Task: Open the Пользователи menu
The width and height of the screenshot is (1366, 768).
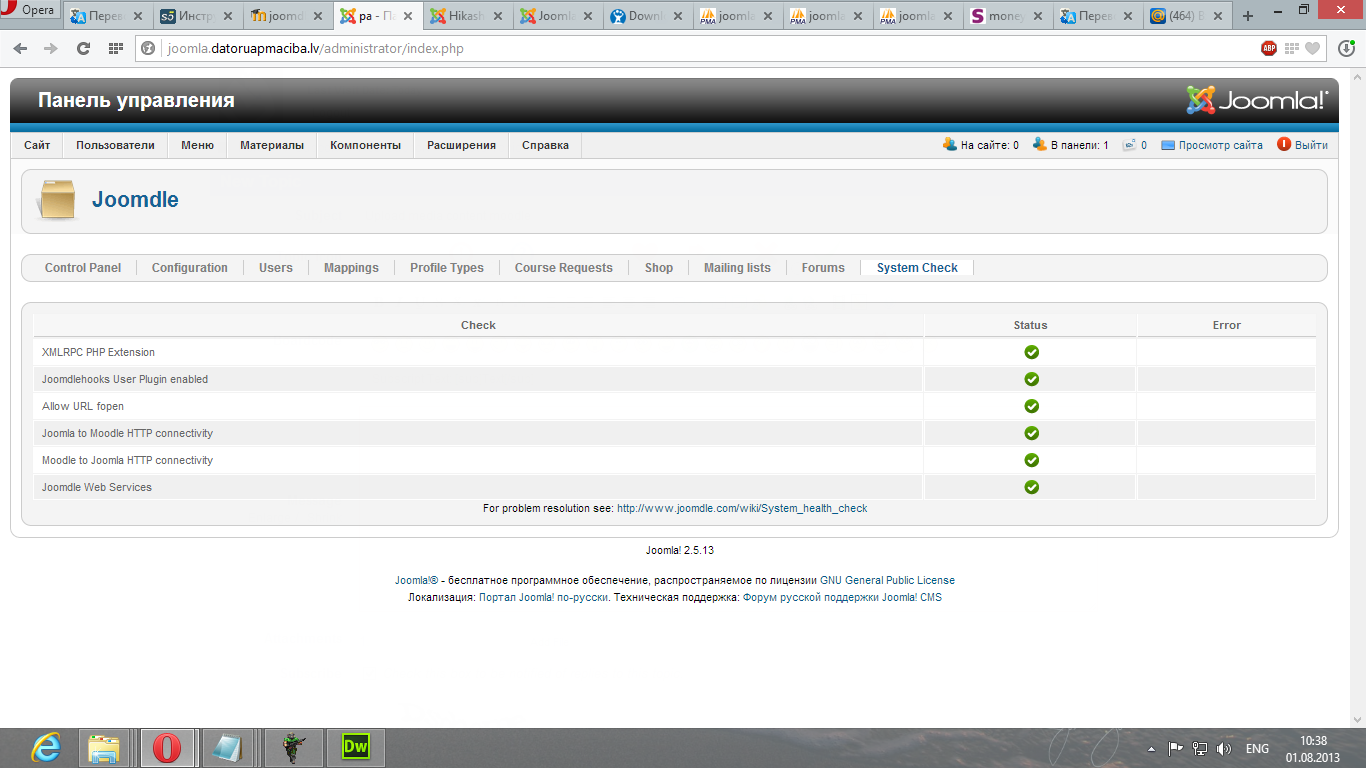Action: [x=115, y=145]
